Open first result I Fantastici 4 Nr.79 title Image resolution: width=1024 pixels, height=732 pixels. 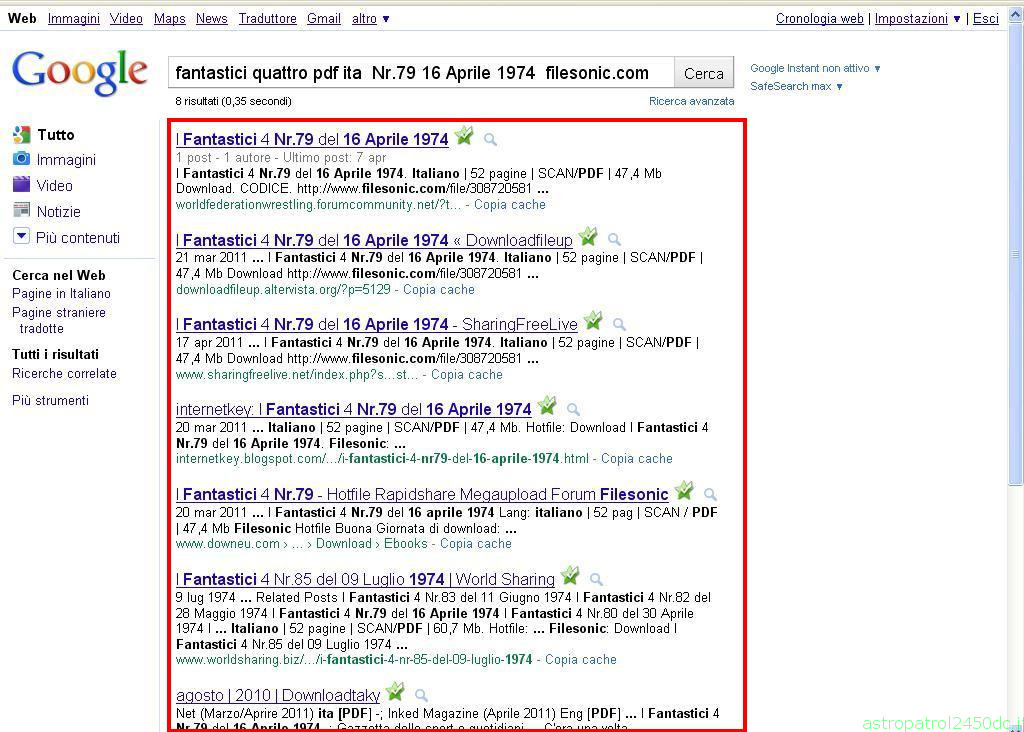(x=312, y=139)
